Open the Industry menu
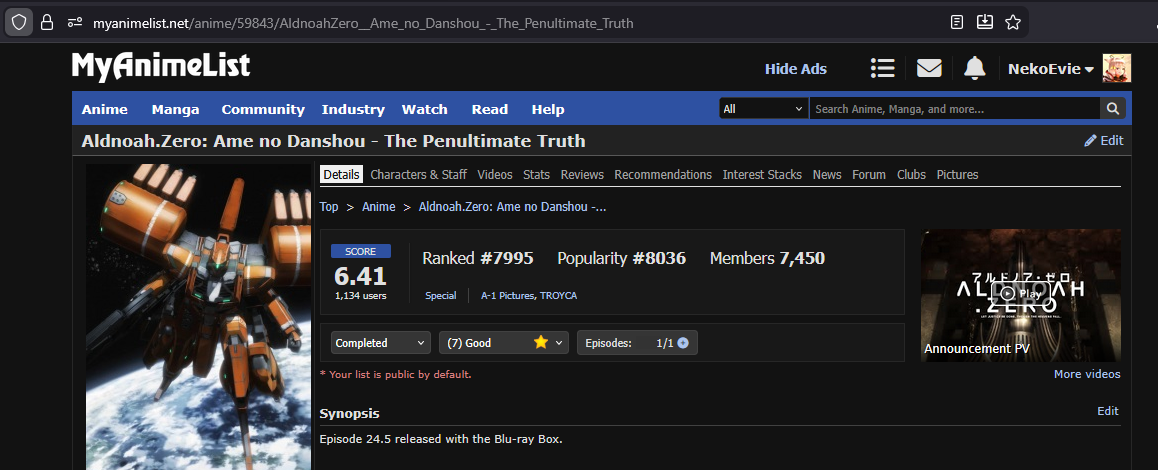This screenshot has width=1158, height=470. (353, 109)
